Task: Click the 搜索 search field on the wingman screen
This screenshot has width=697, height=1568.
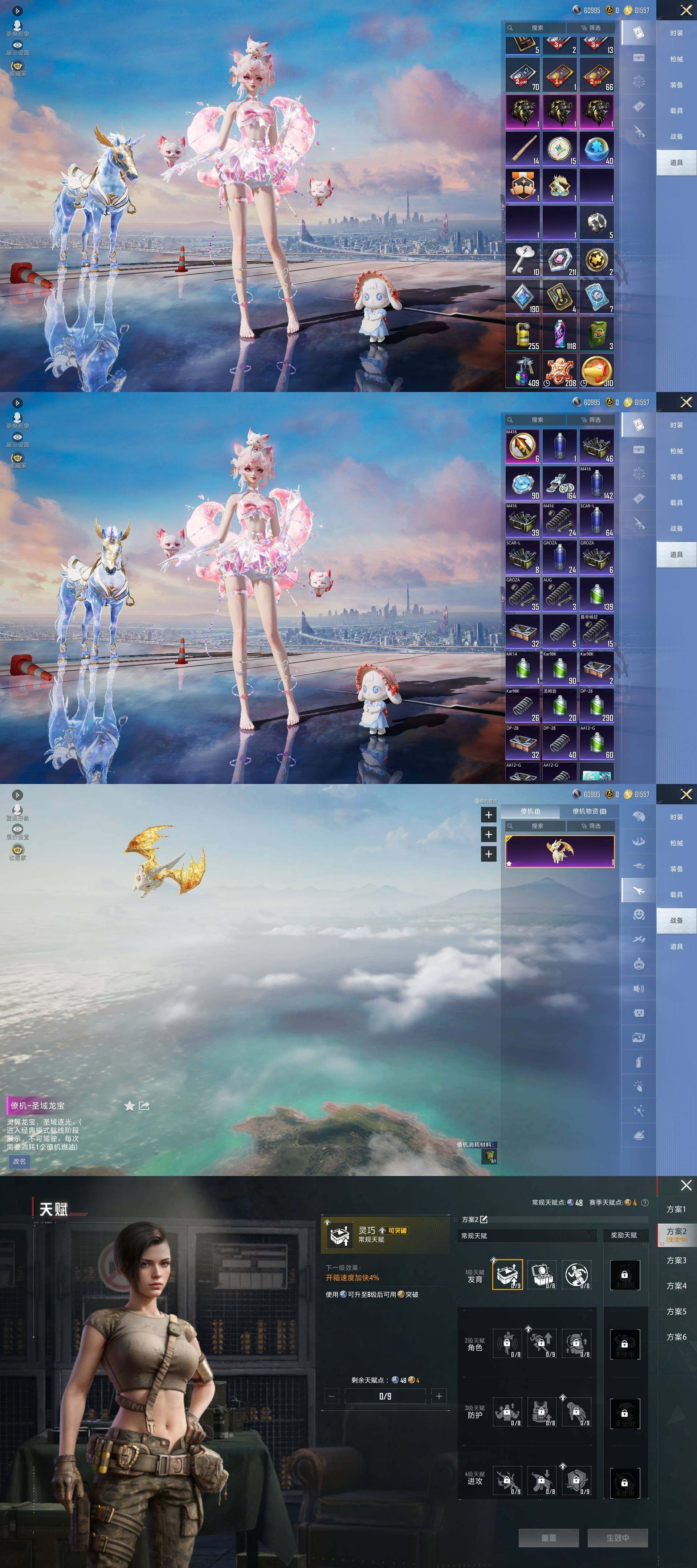Action: [535, 826]
